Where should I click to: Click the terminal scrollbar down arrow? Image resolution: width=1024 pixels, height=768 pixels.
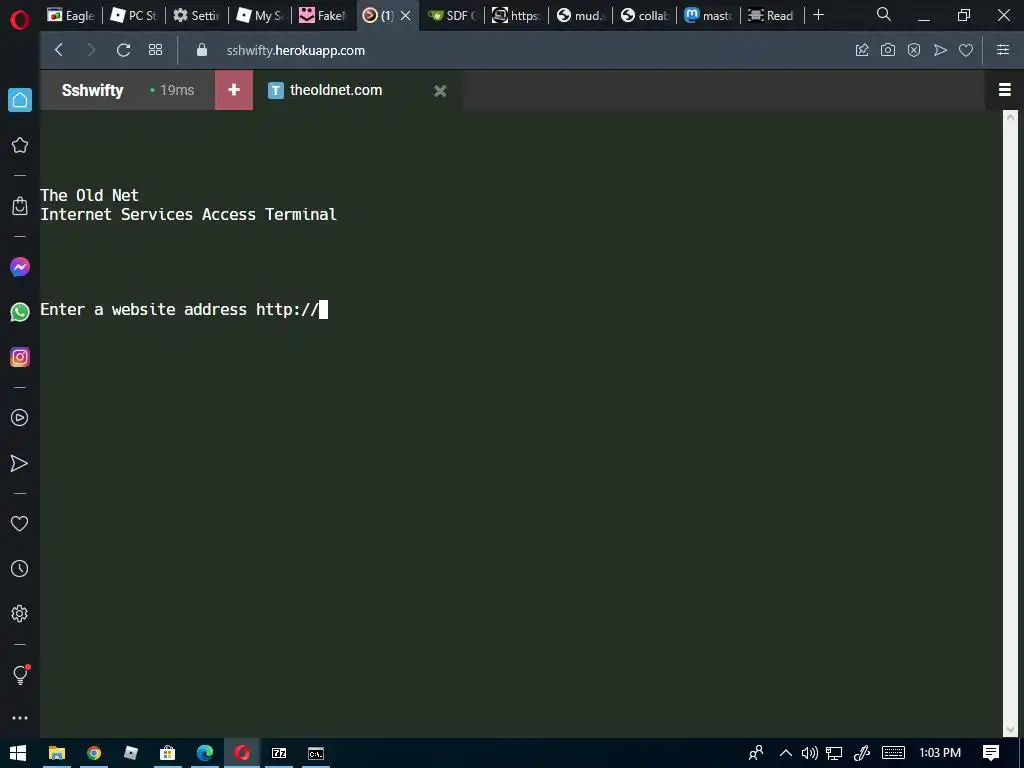(1010, 729)
